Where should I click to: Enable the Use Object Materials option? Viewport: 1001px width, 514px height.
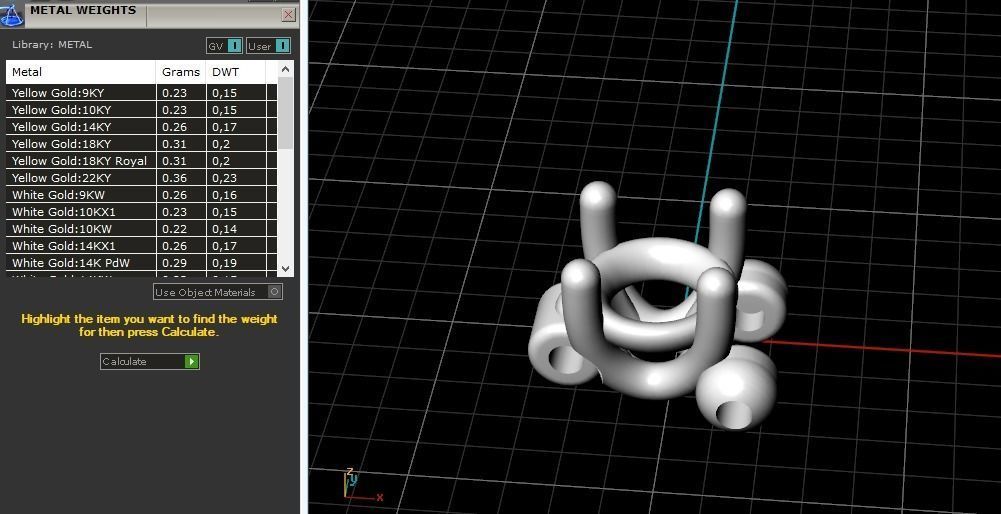point(218,292)
